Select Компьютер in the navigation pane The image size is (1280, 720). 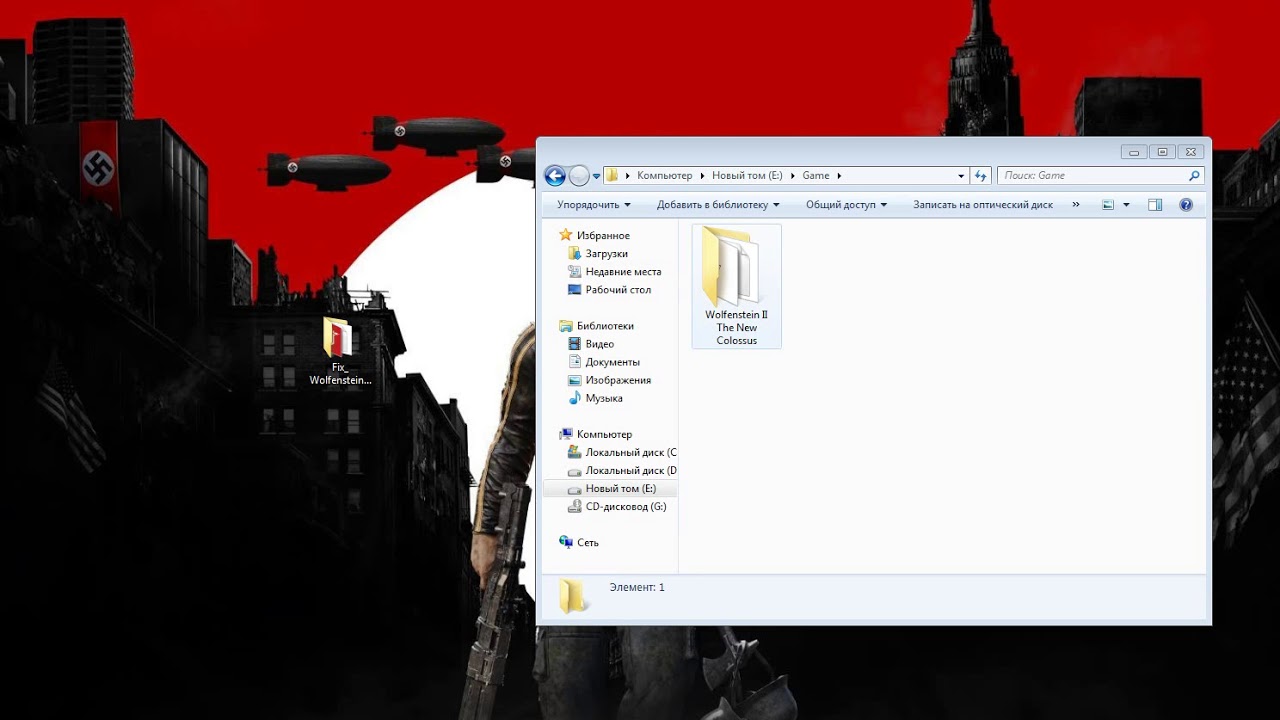click(604, 435)
